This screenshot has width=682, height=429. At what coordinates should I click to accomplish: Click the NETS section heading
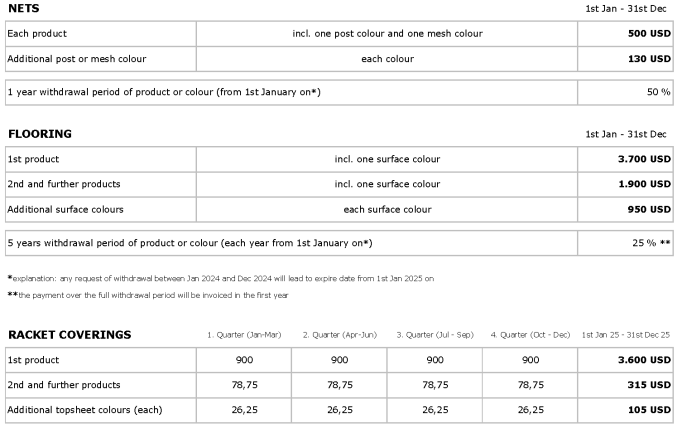point(24,8)
